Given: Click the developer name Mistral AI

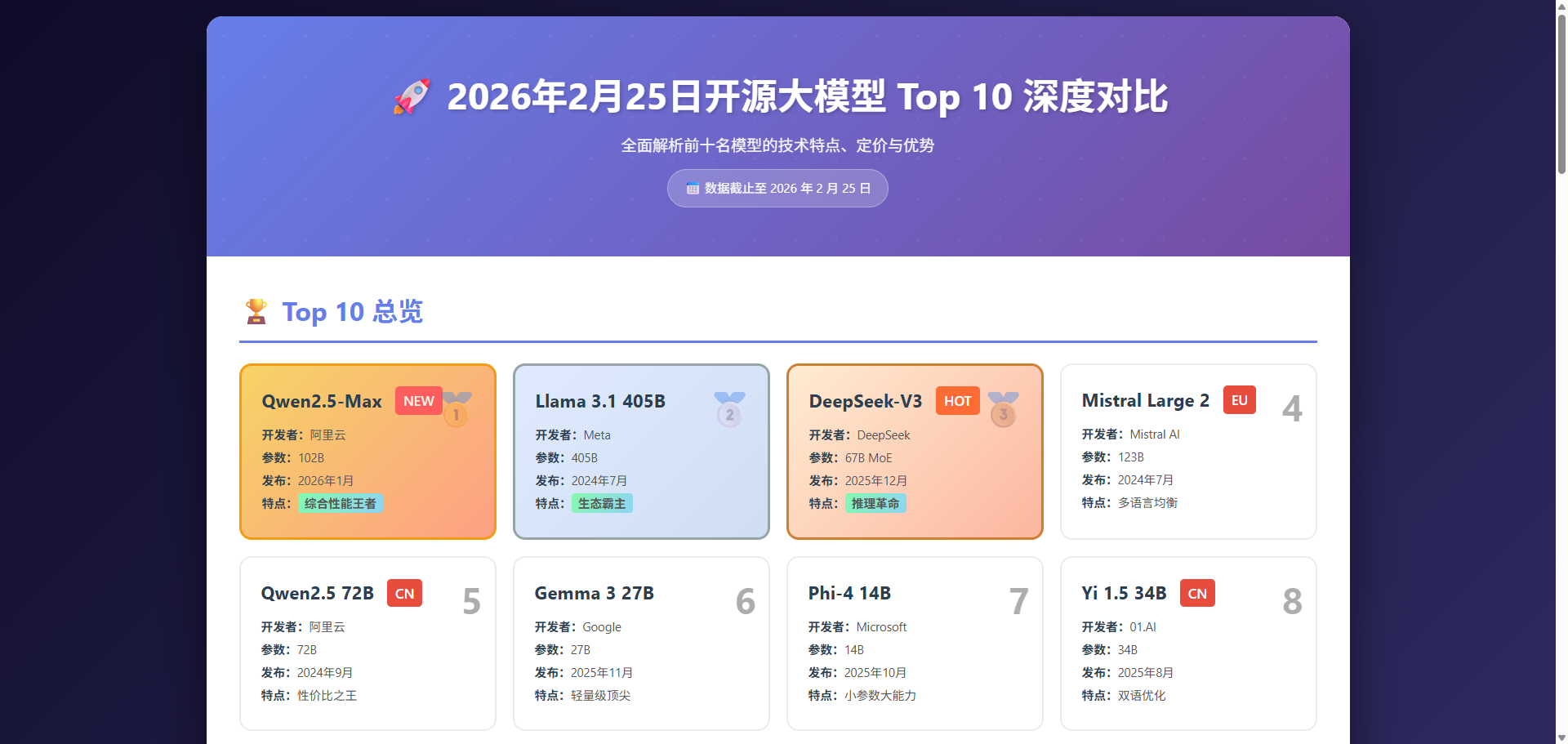Looking at the screenshot, I should pyautogui.click(x=1155, y=434).
